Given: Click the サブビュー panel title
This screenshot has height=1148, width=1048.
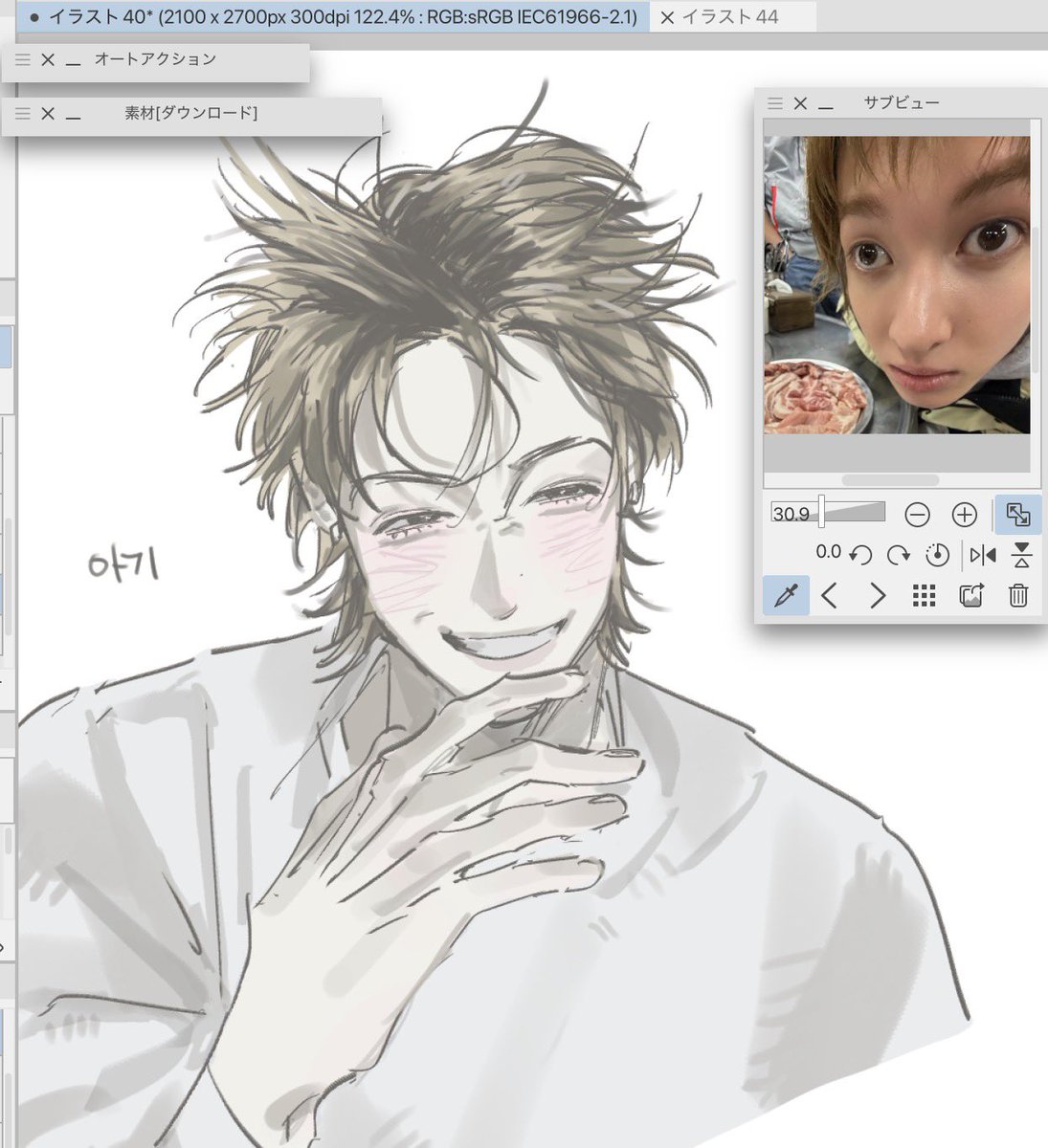Looking at the screenshot, I should [x=902, y=102].
